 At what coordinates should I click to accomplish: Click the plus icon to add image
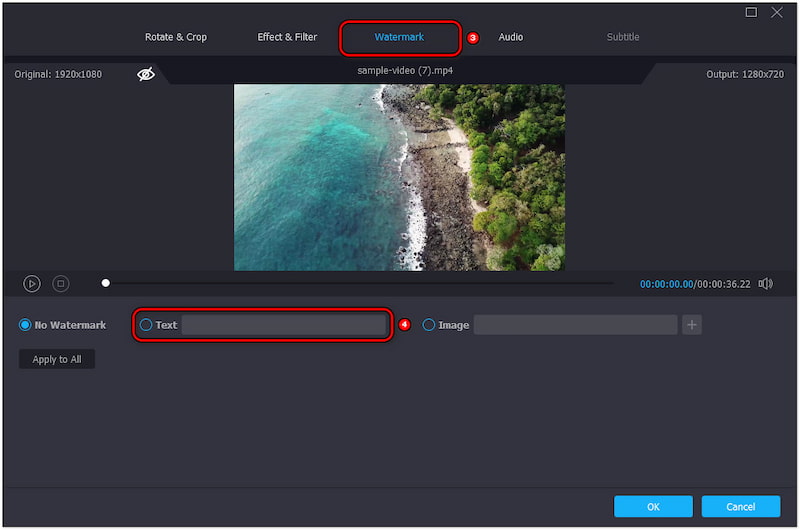tap(692, 325)
